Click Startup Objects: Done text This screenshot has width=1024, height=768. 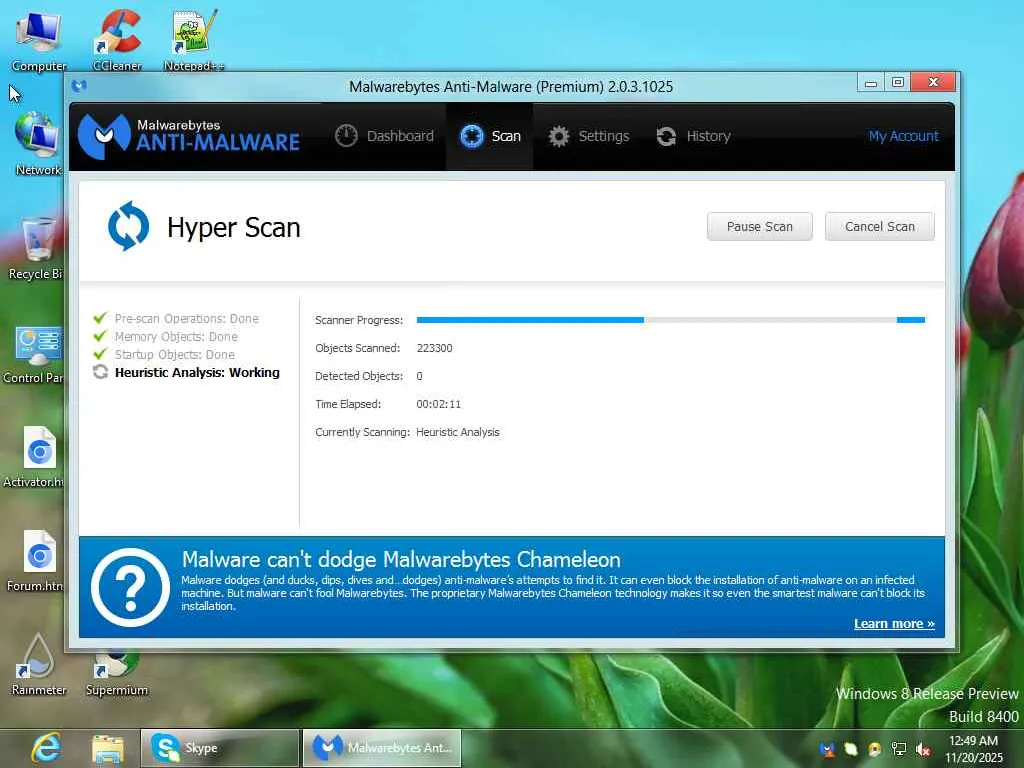pyautogui.click(x=174, y=355)
